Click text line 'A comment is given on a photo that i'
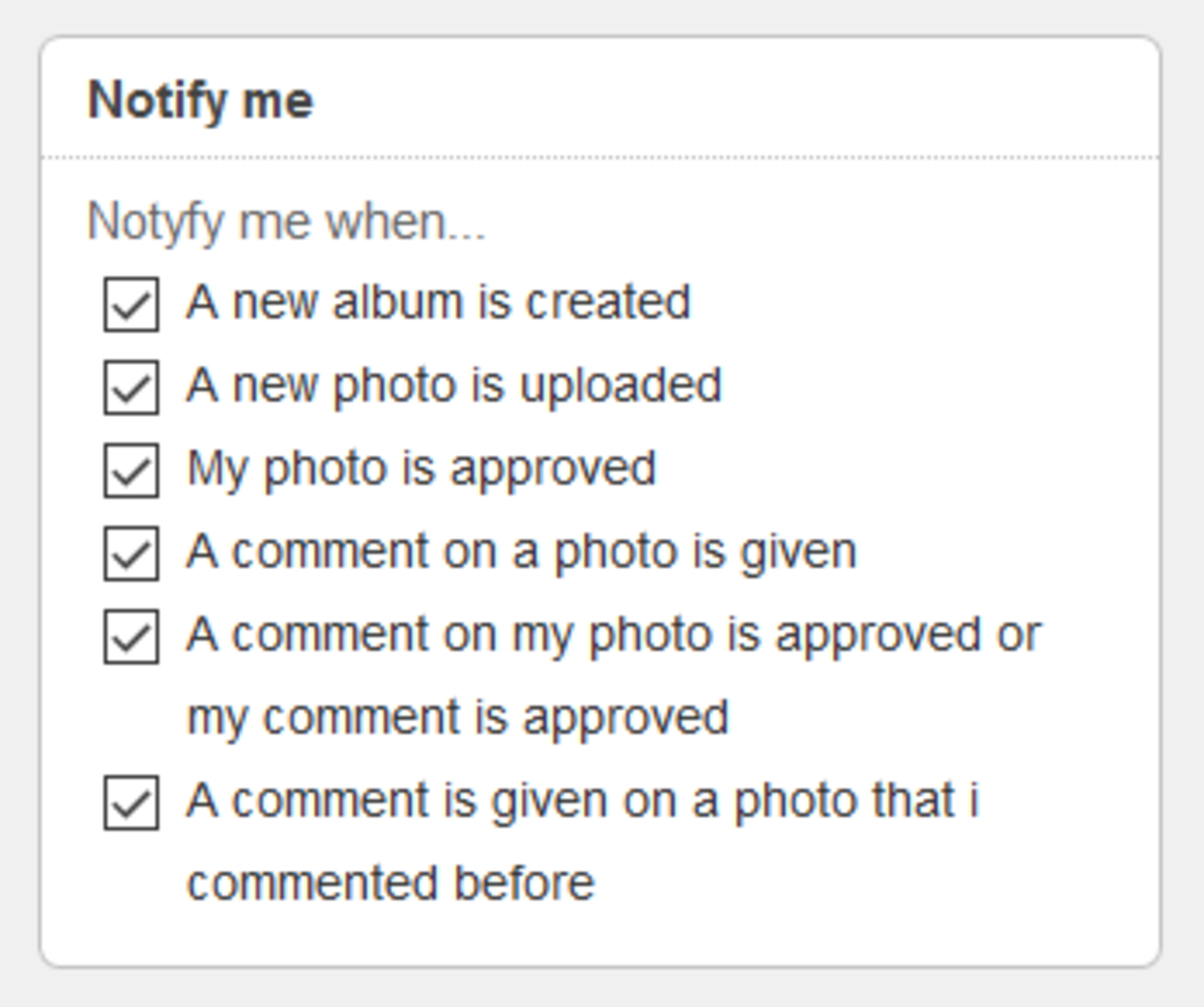The image size is (1204, 1007). coord(583,801)
